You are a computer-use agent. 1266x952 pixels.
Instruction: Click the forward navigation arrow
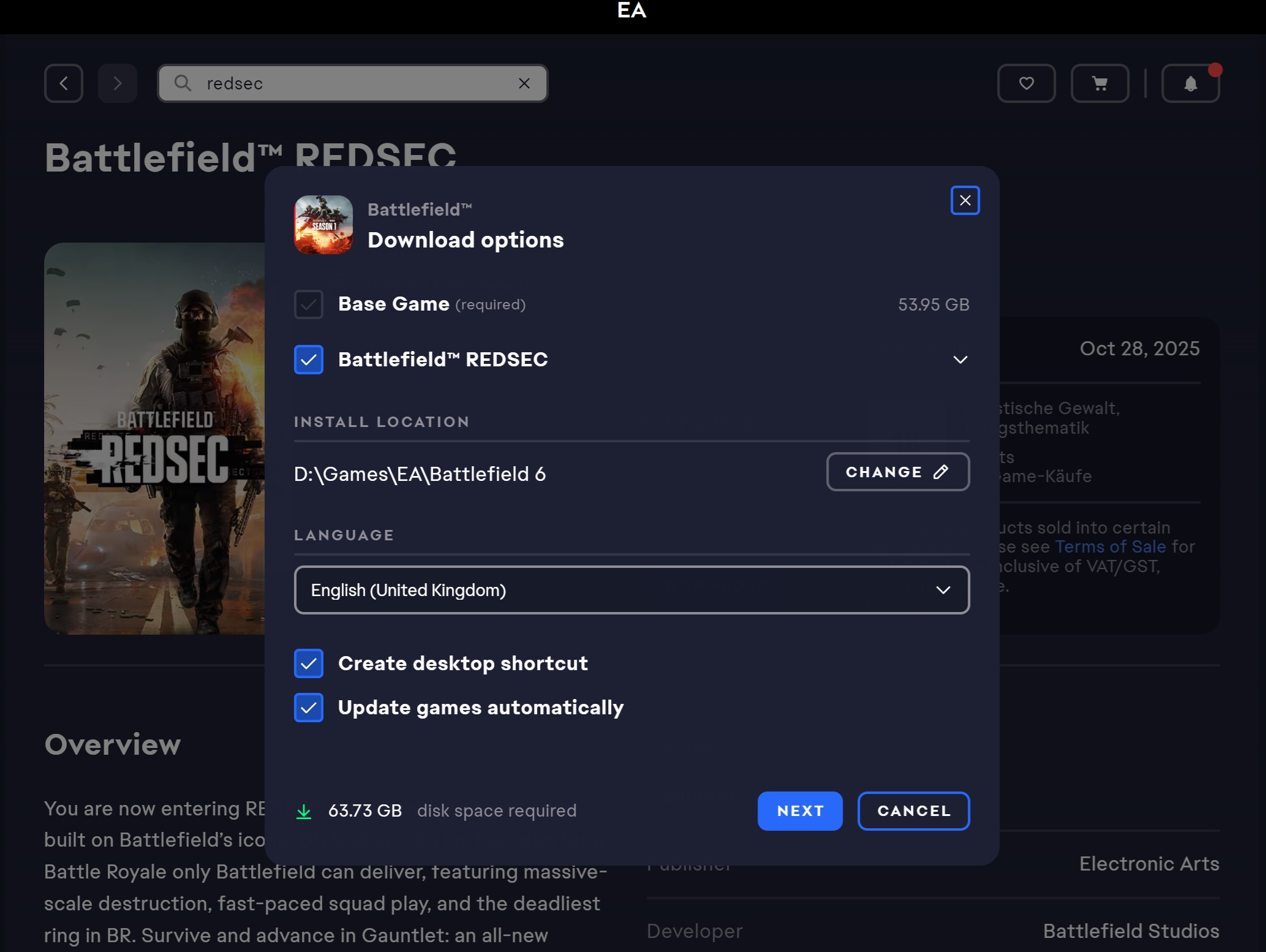click(x=117, y=83)
